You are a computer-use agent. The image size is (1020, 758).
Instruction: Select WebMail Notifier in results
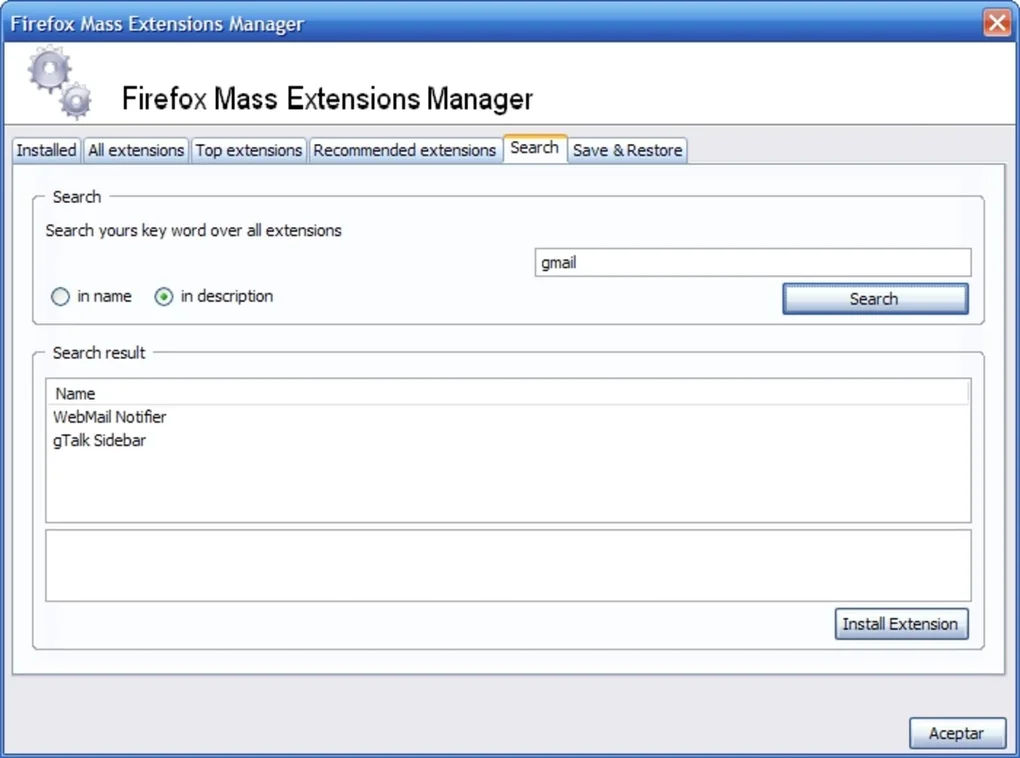pyautogui.click(x=109, y=417)
